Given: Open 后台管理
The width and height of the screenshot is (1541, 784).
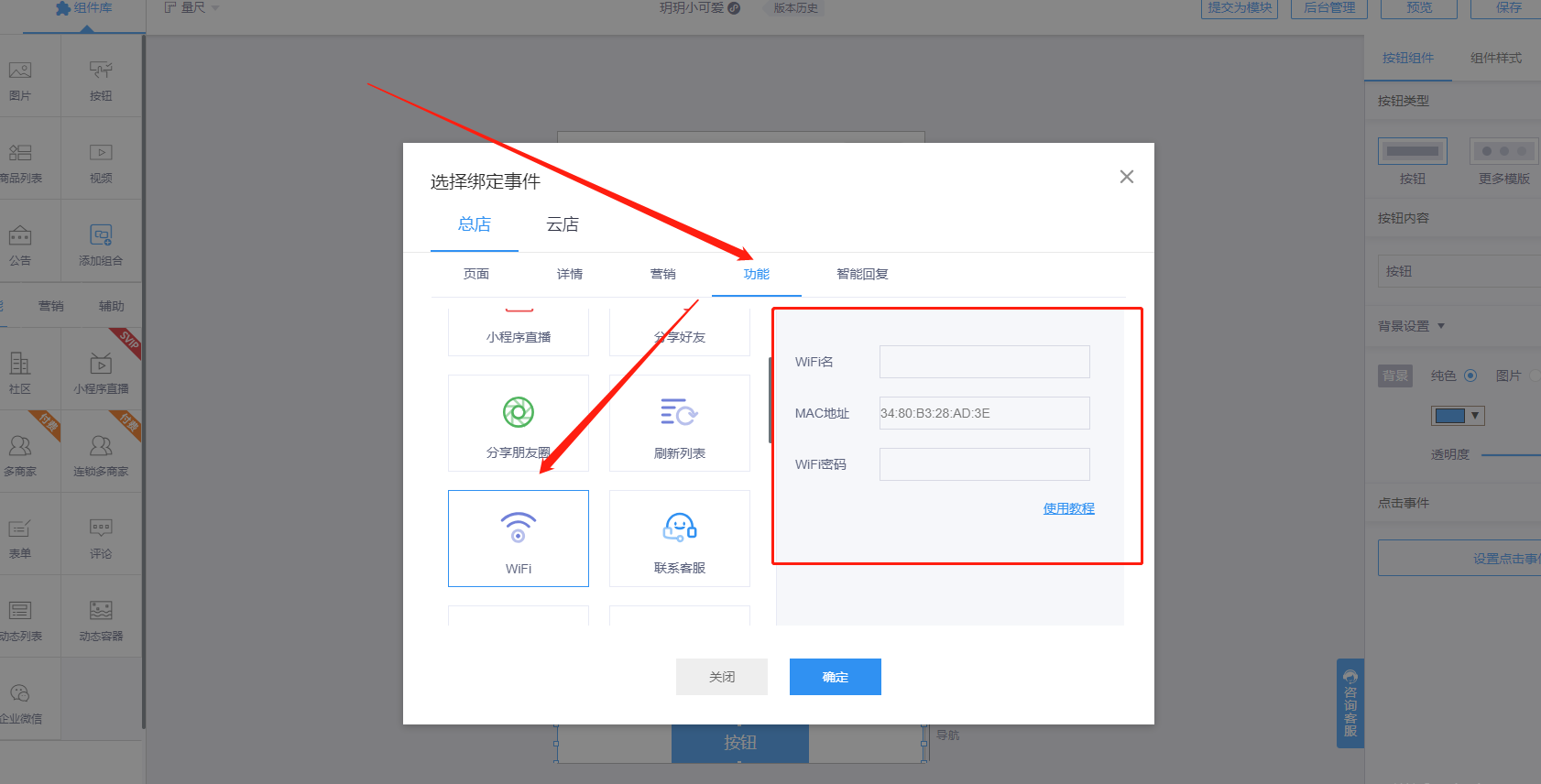Looking at the screenshot, I should (x=1329, y=8).
